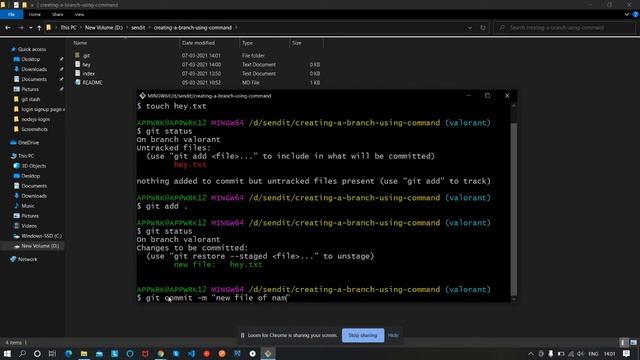The height and width of the screenshot is (360, 640).
Task: Click Stop sharing in Loom bar
Action: tap(363, 336)
